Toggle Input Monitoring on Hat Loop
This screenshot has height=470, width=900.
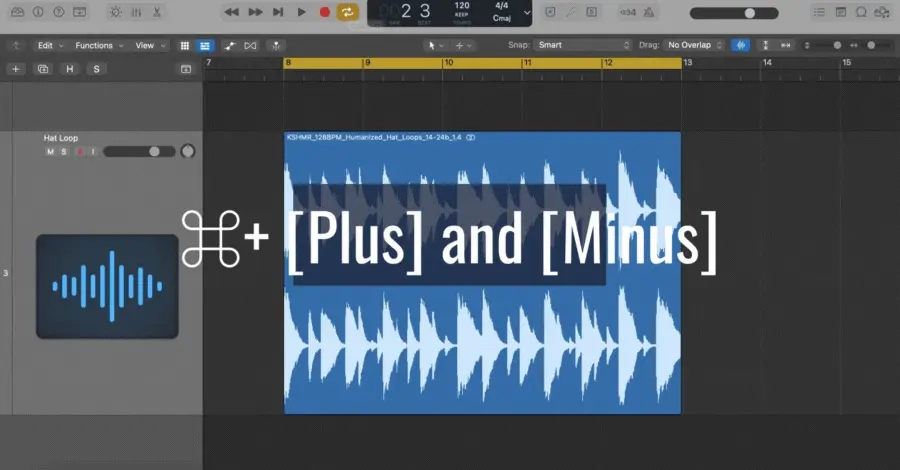point(93,152)
